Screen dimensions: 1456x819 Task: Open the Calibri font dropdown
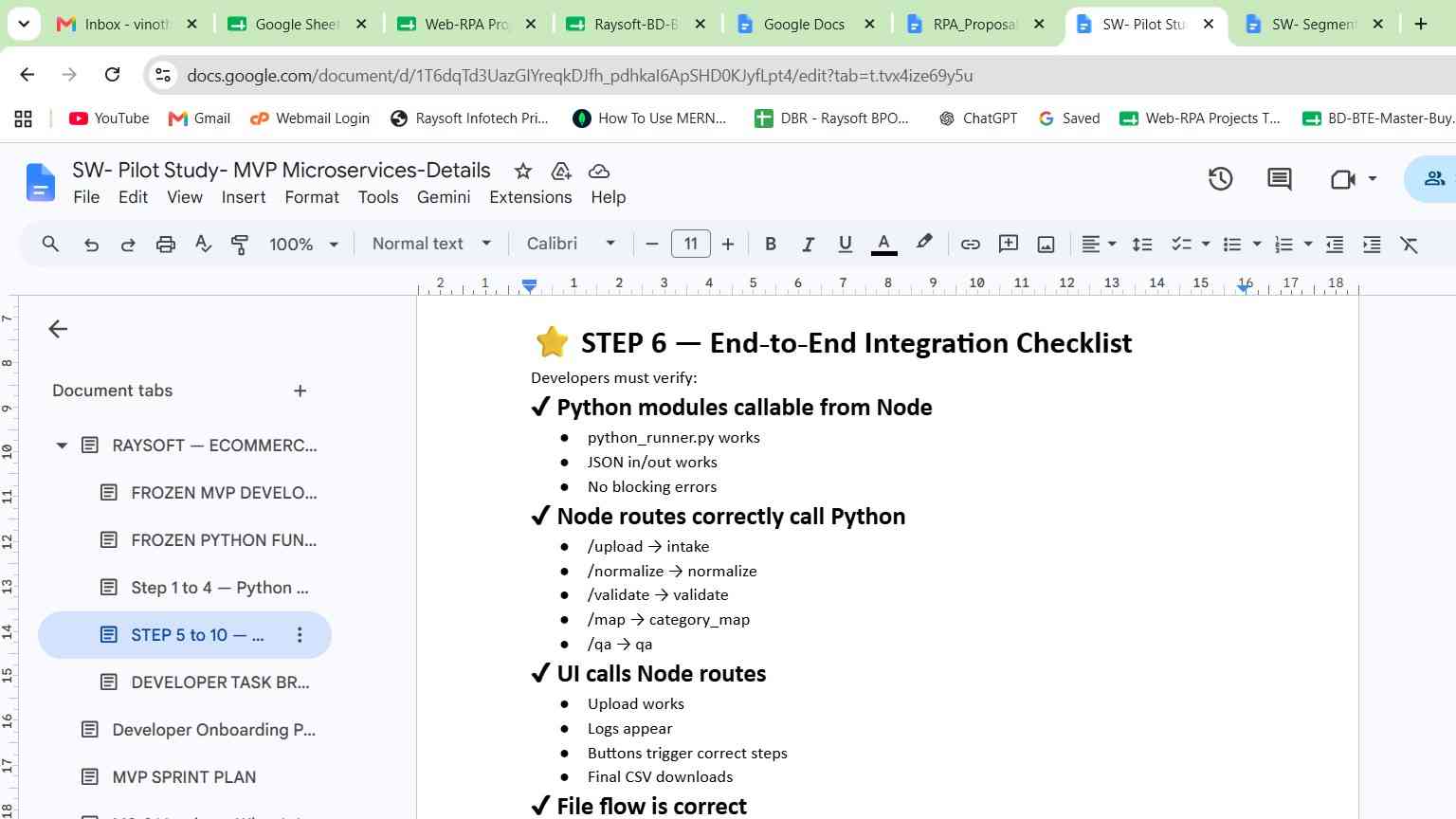point(571,244)
